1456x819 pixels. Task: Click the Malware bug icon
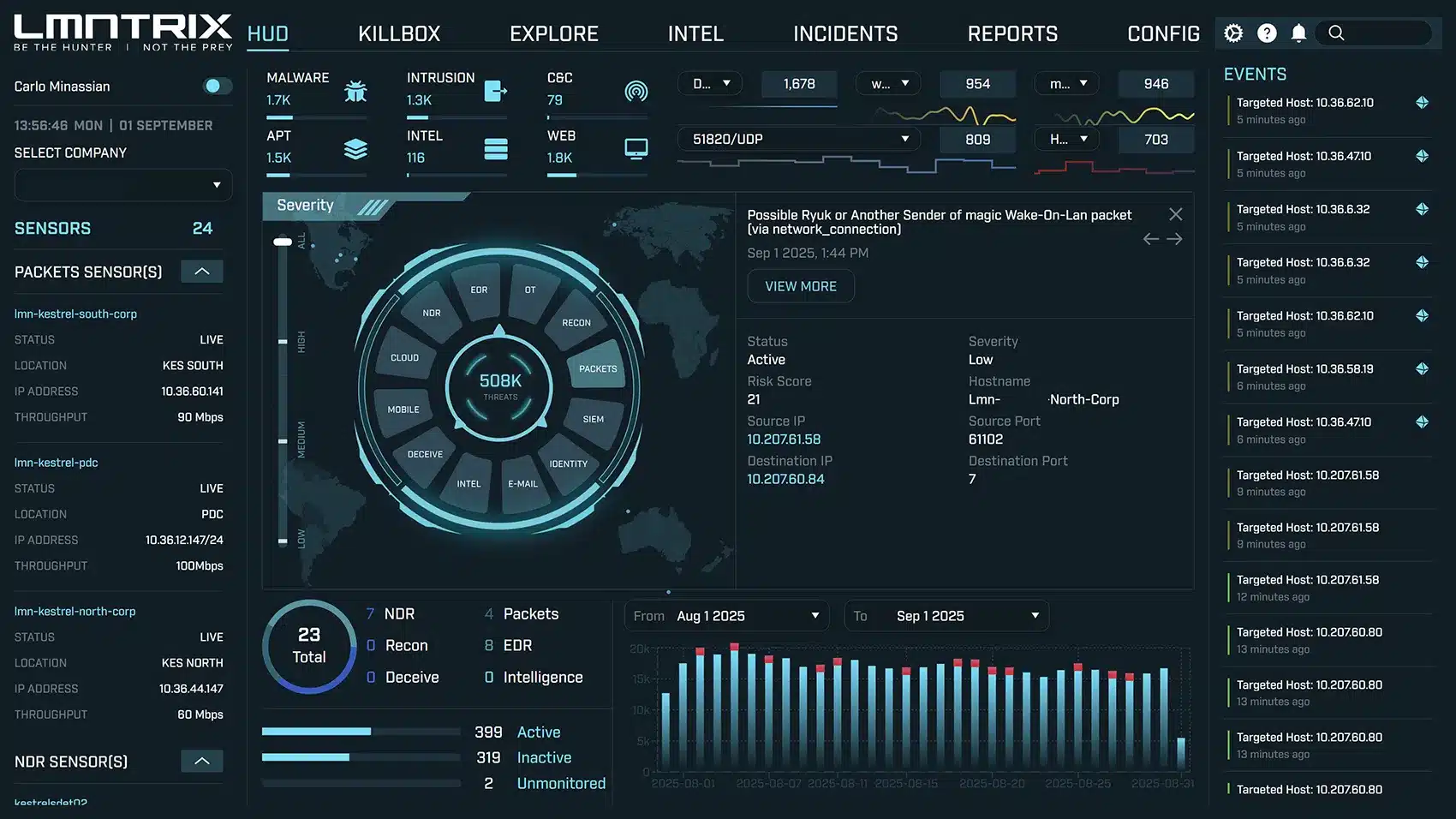click(x=355, y=91)
